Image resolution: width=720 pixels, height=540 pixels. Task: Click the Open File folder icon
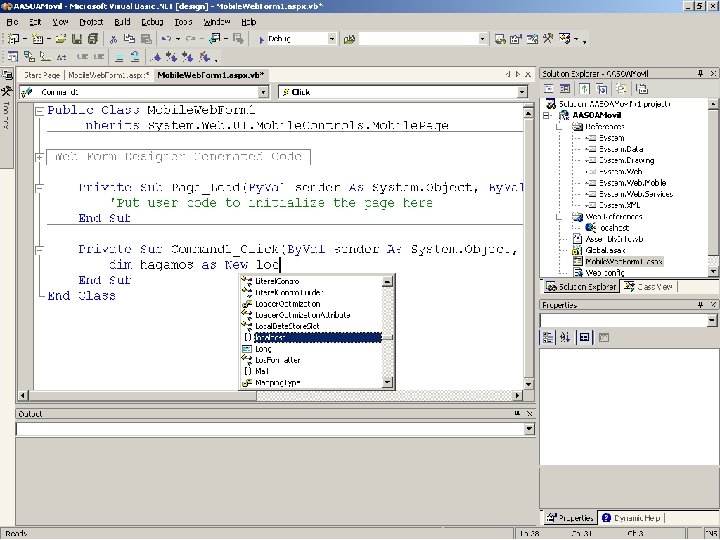[x=61, y=39]
